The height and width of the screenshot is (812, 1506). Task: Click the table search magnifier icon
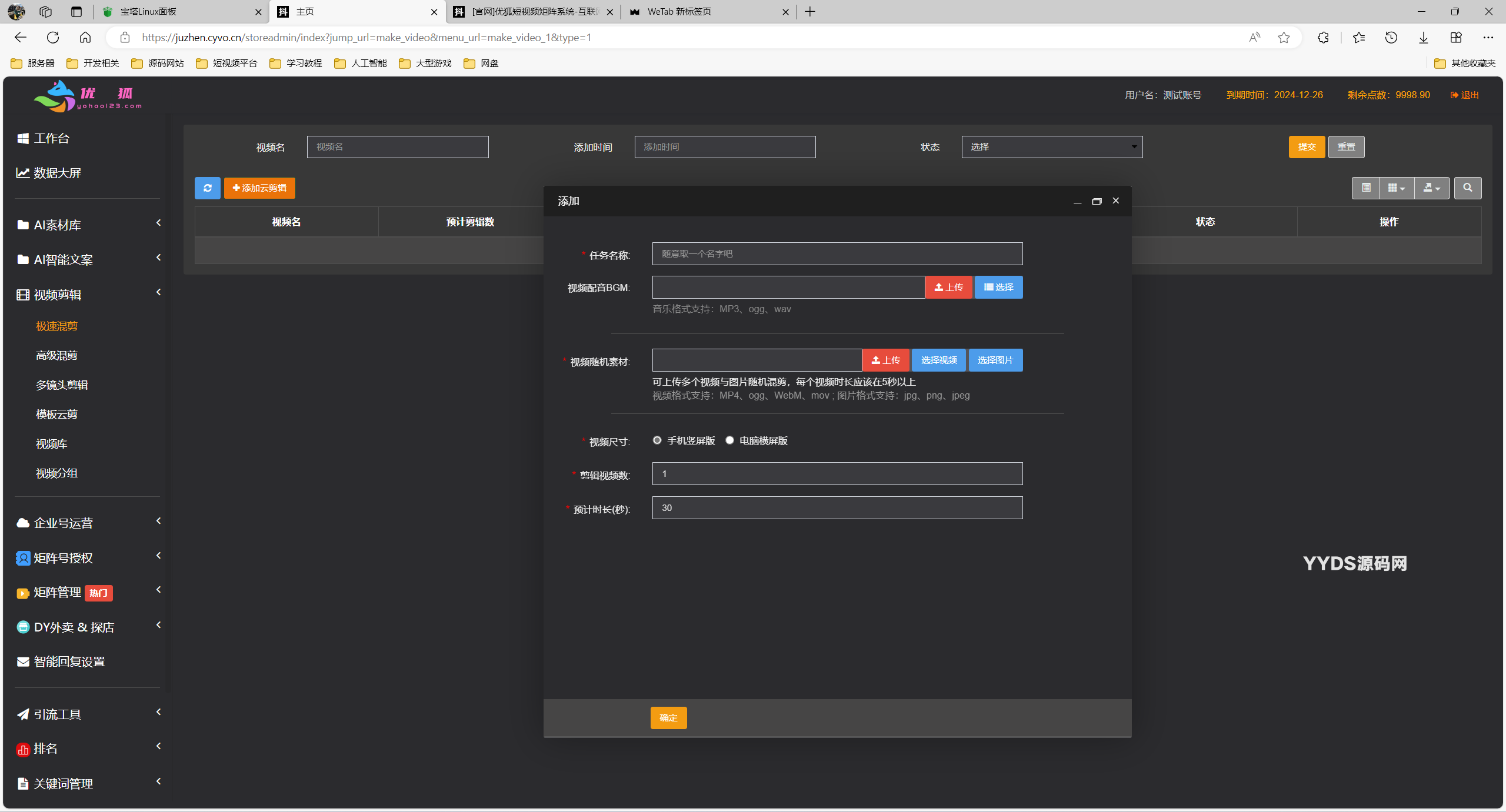pos(1467,188)
